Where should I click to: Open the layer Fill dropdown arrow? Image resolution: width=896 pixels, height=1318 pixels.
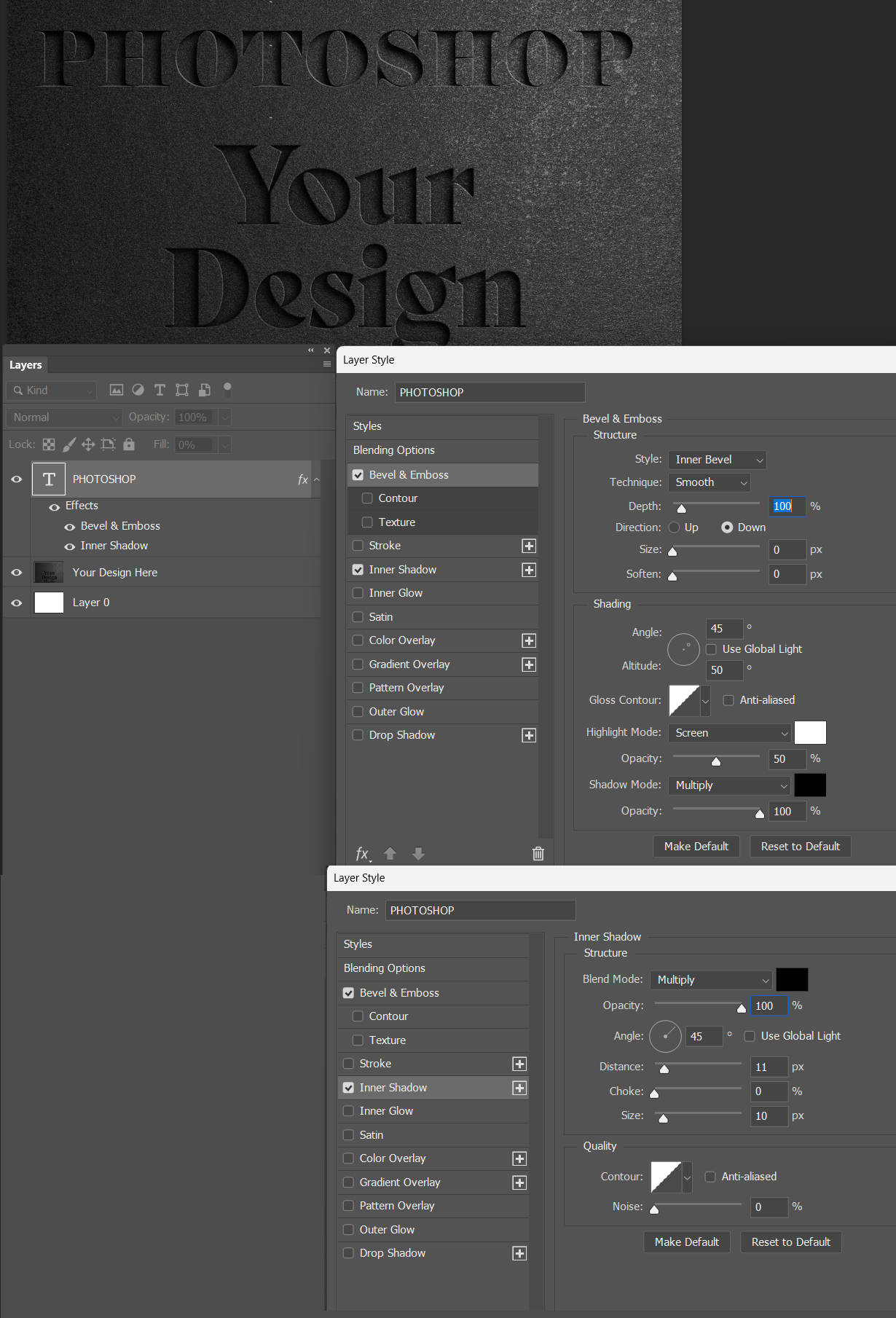(225, 444)
